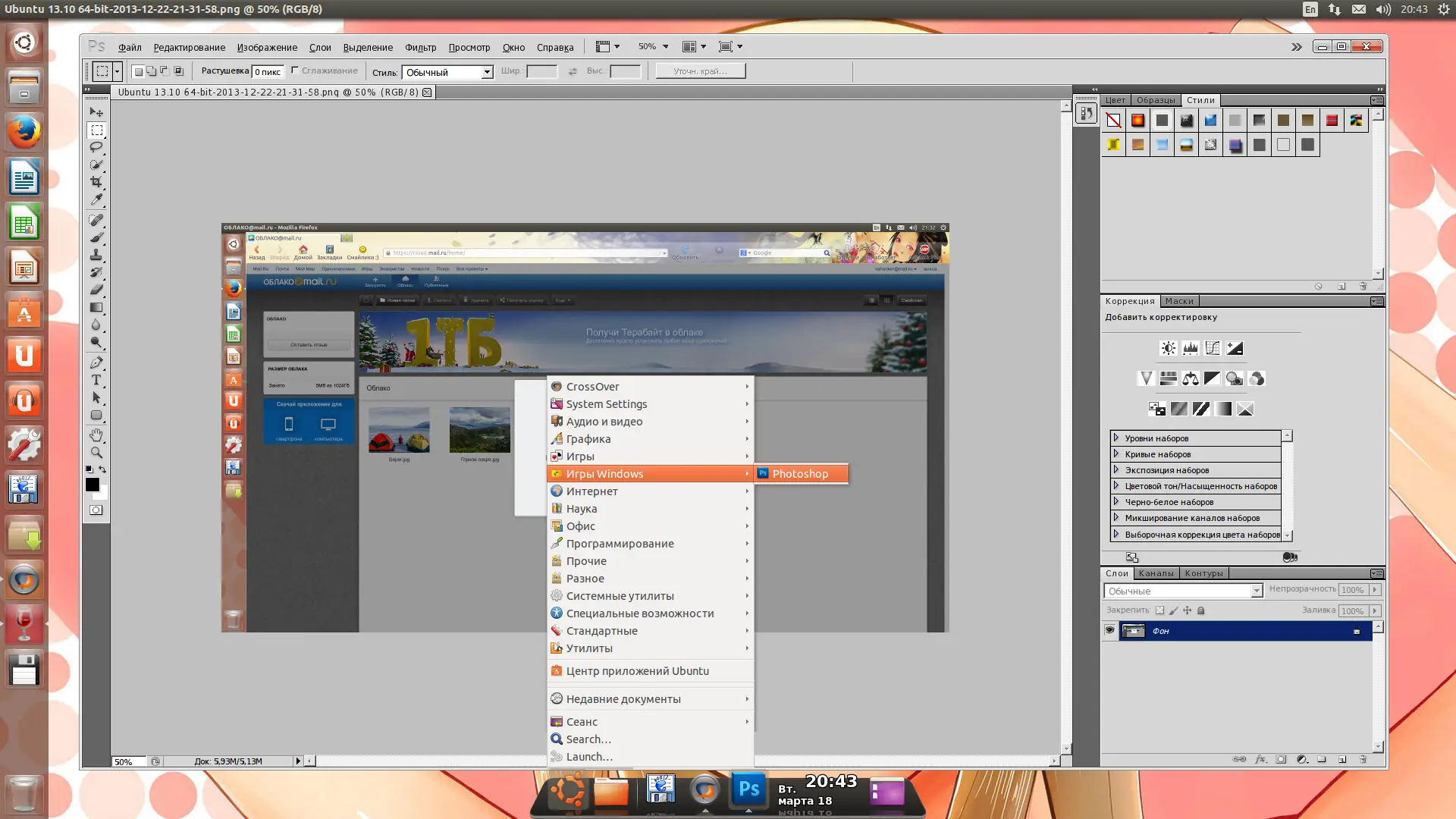The width and height of the screenshot is (1456, 819).
Task: Open layer blend mode Обычные dropdown
Action: [x=1256, y=591]
